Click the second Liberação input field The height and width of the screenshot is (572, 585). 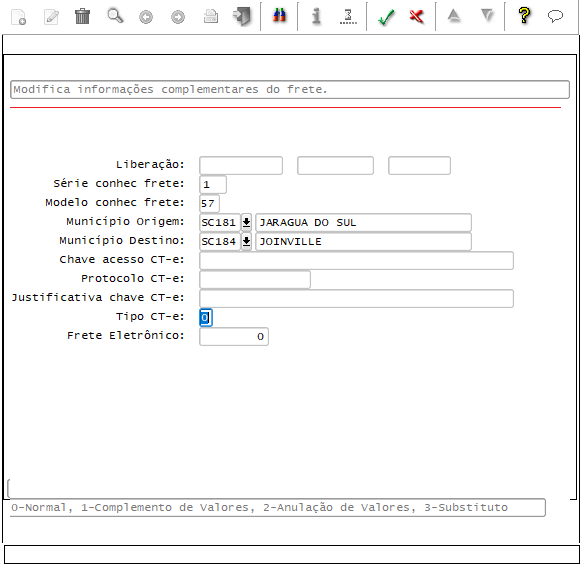coord(335,165)
